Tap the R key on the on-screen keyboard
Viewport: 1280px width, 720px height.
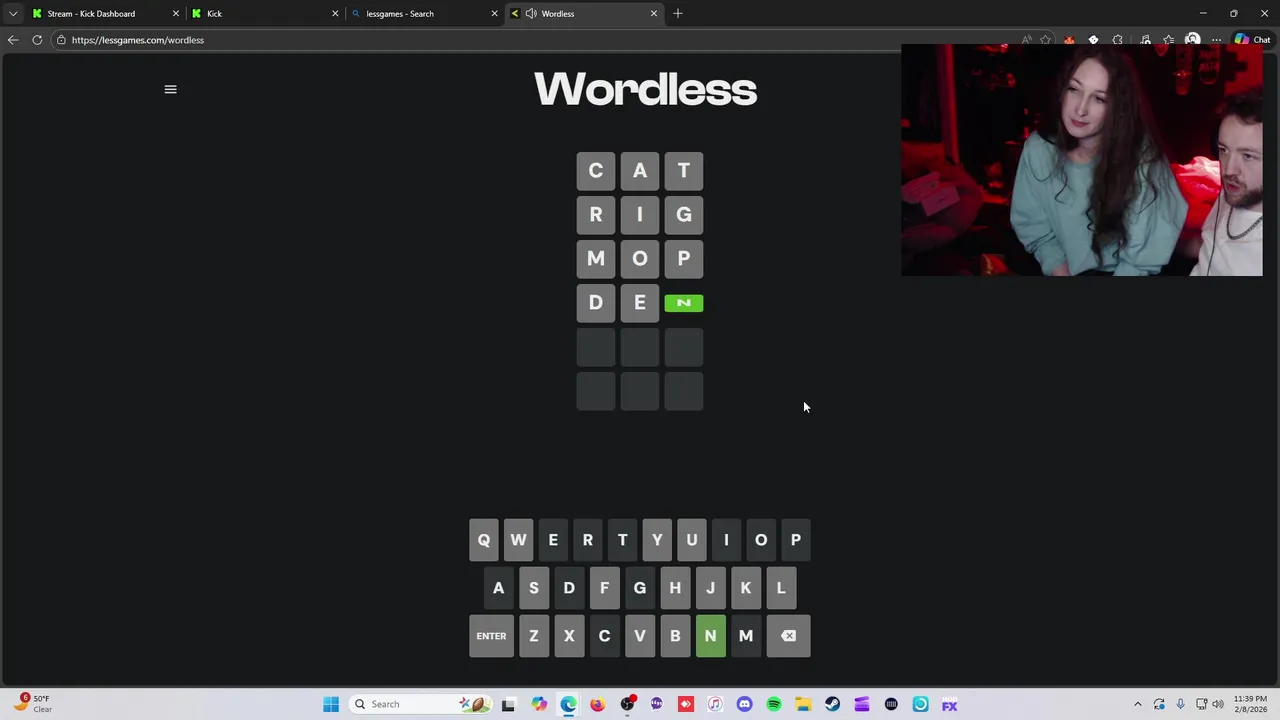click(x=588, y=540)
